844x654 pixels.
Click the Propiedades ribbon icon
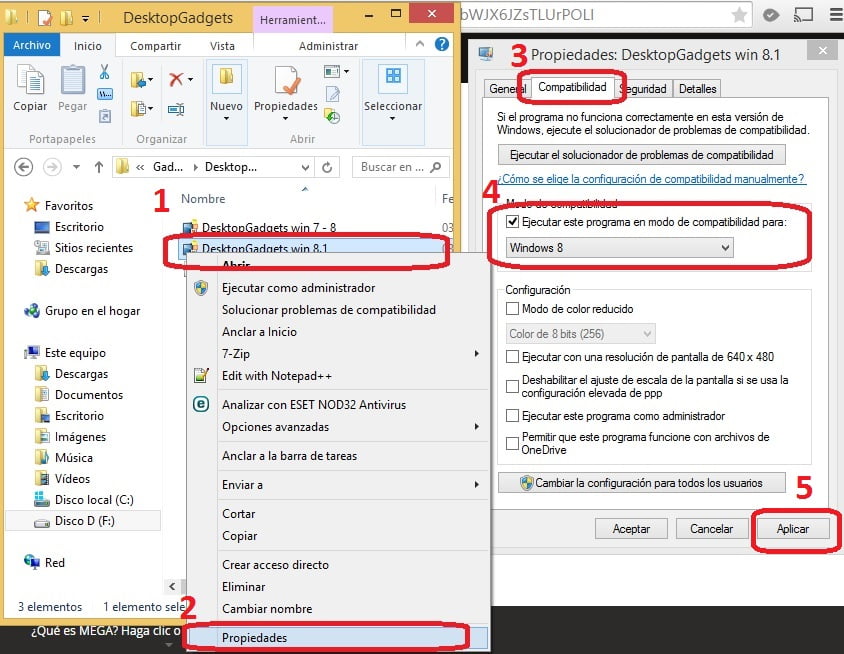285,82
